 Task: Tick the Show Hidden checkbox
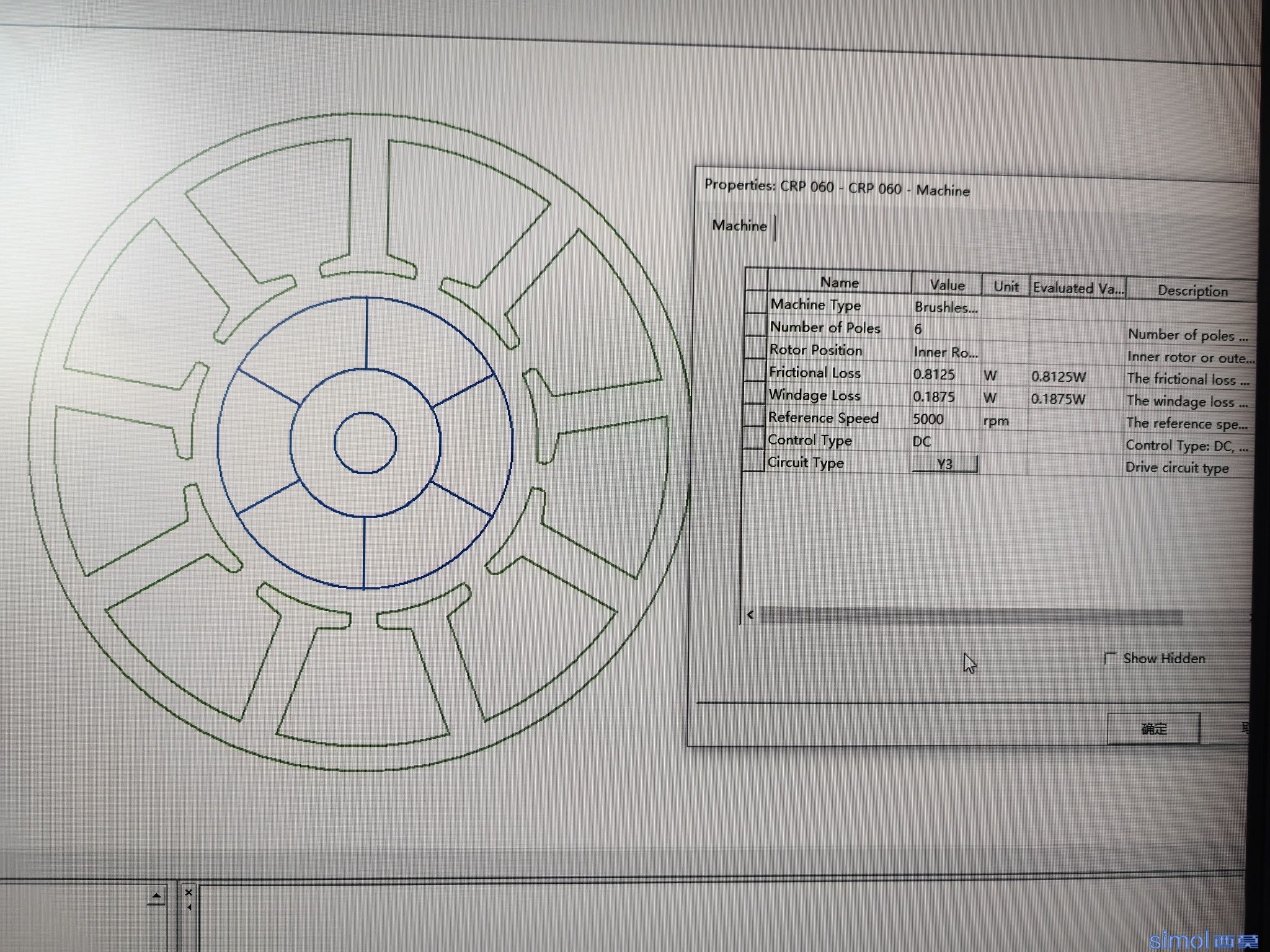(1110, 658)
